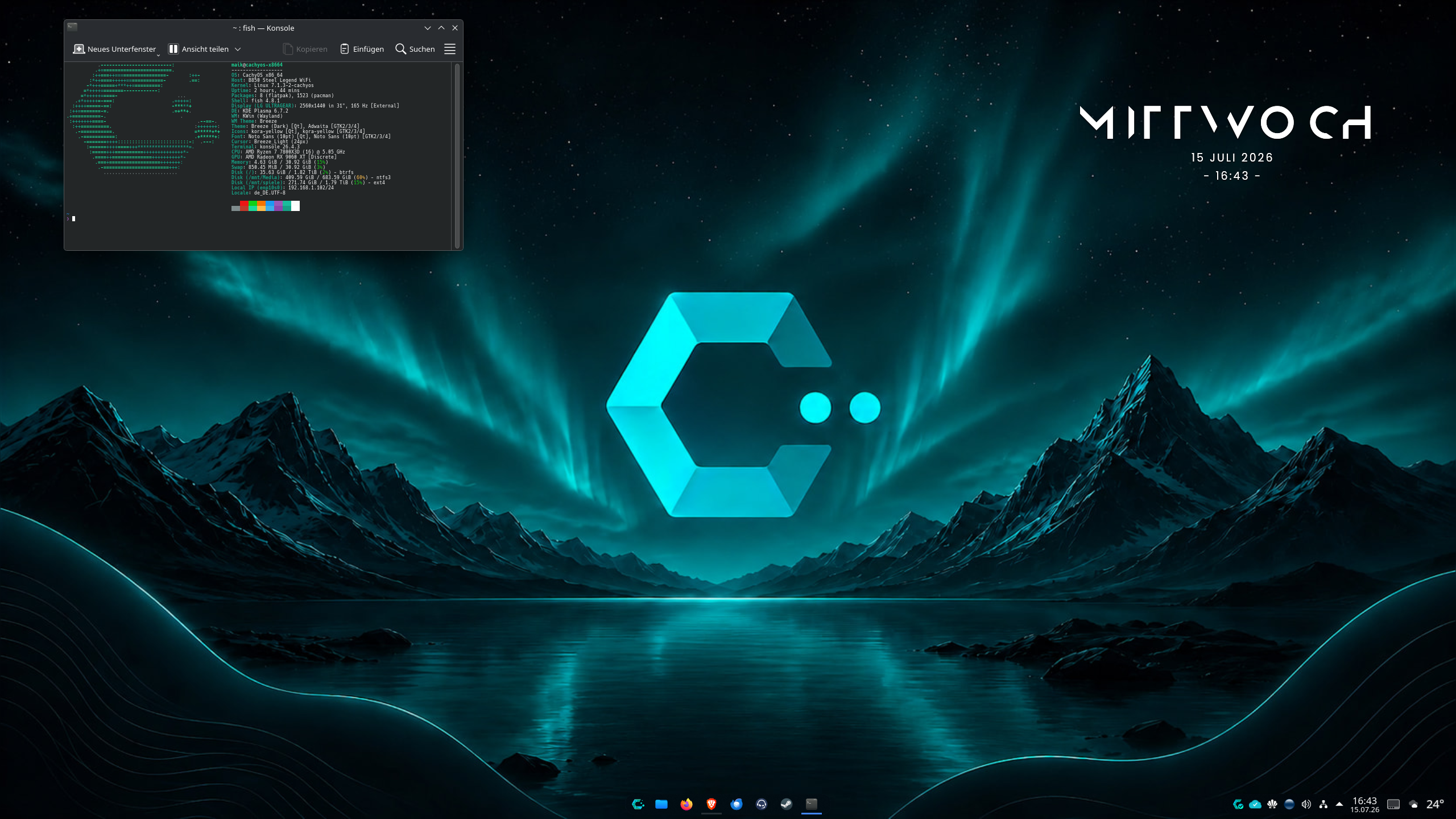Click the Konsole window icon in the title bar
Viewport: 1456px width, 819px height.
(x=72, y=27)
